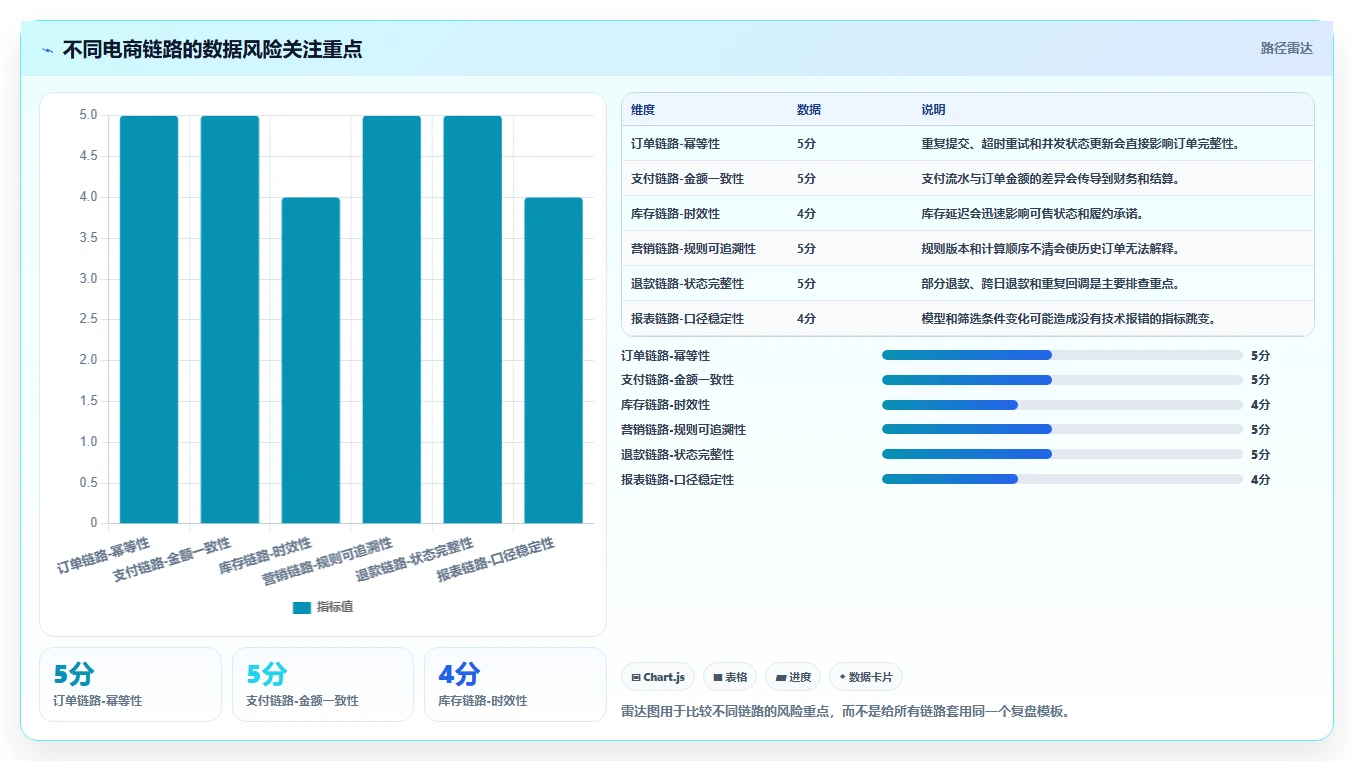Screen dimensions: 1354x761
Task: Click x-axis label 报表链路-口径稳定性 under the chart
Action: [496, 560]
